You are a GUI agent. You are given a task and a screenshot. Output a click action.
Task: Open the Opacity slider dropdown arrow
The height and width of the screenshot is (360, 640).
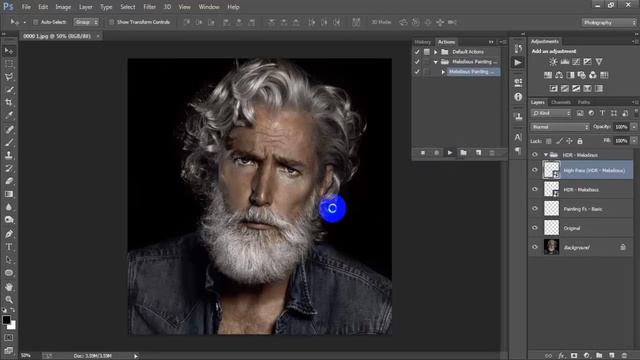(x=634, y=127)
